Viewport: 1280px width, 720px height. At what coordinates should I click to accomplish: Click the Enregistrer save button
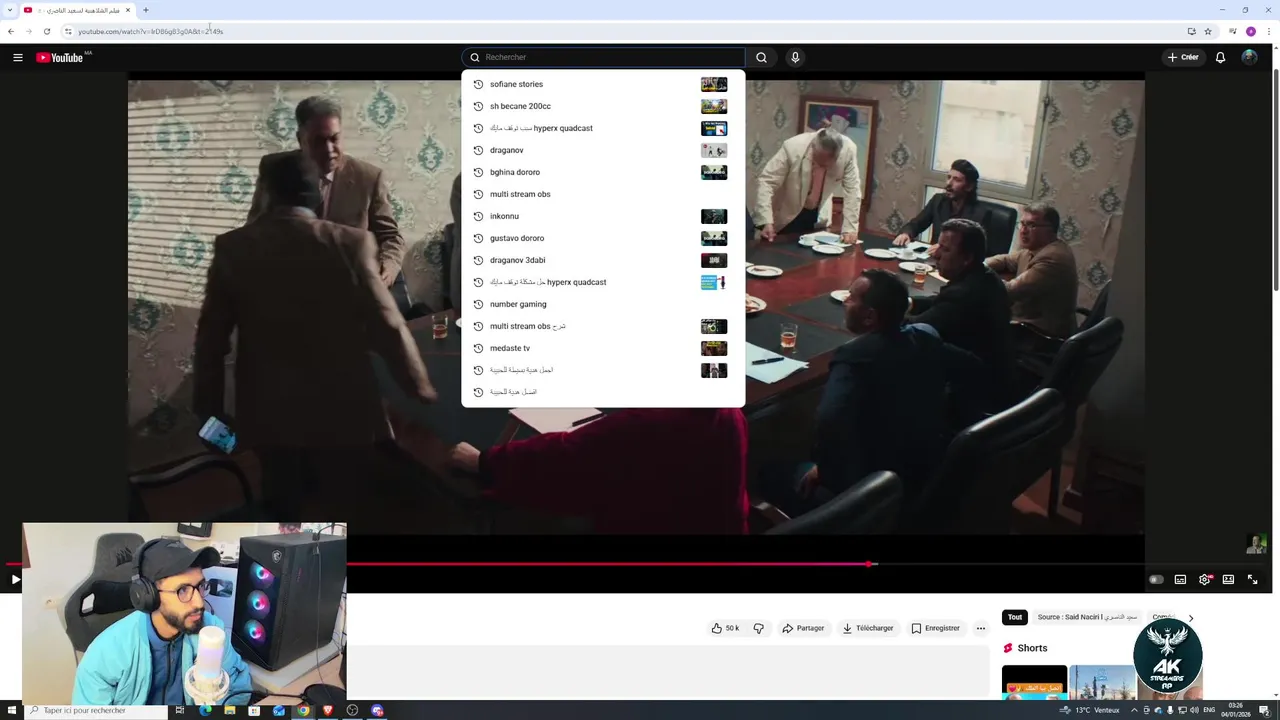click(935, 628)
